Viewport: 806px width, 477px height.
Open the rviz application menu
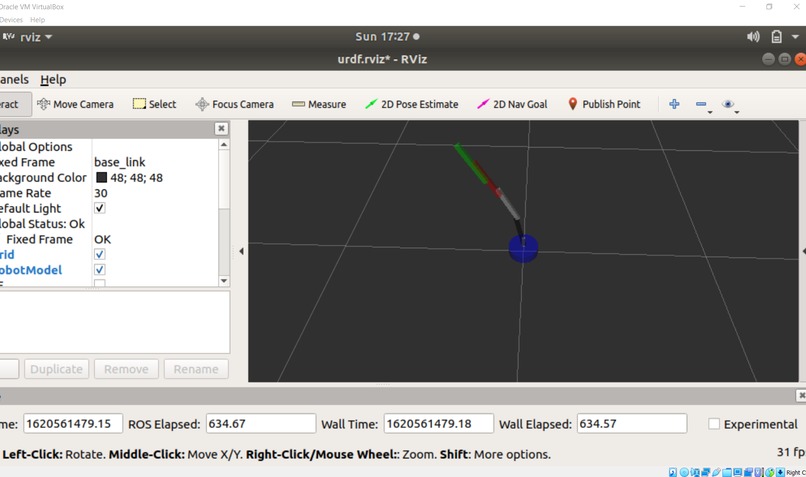(28, 37)
